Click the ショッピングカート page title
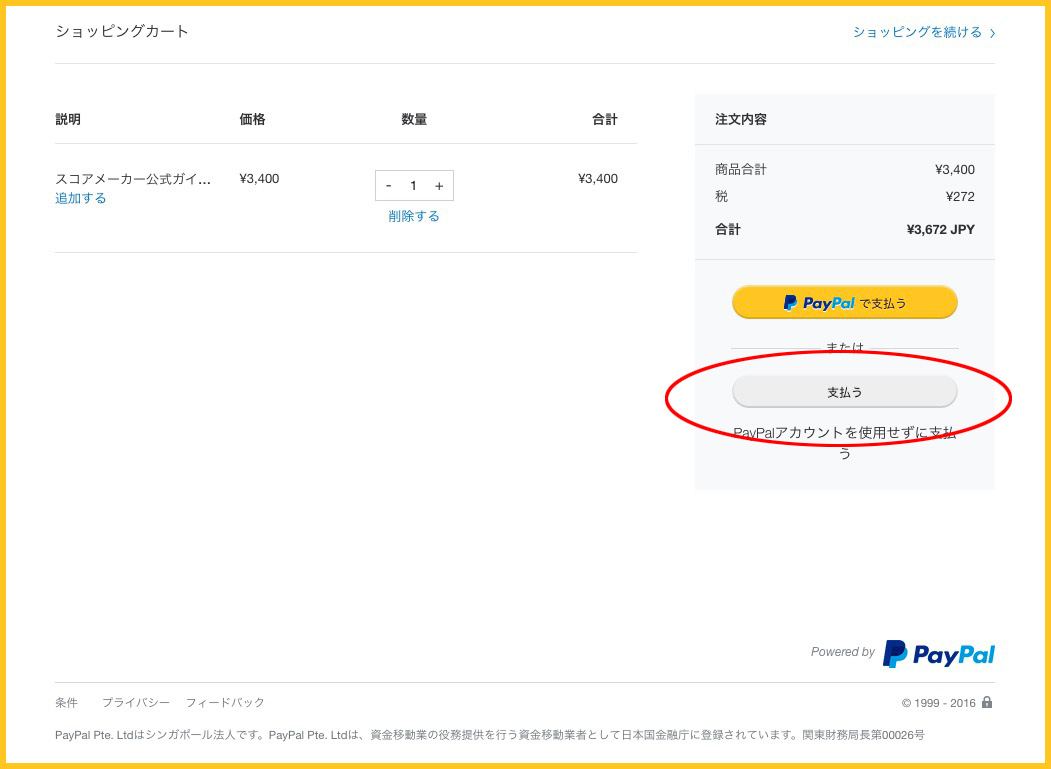This screenshot has height=769, width=1051. [x=122, y=32]
